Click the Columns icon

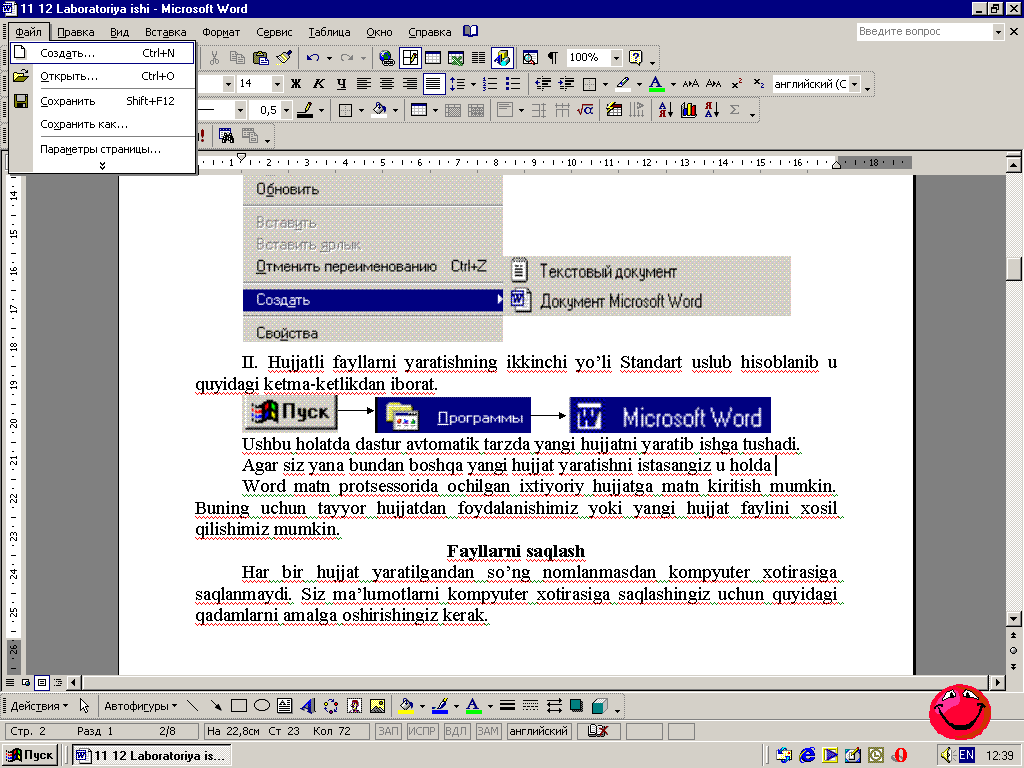[x=479, y=58]
